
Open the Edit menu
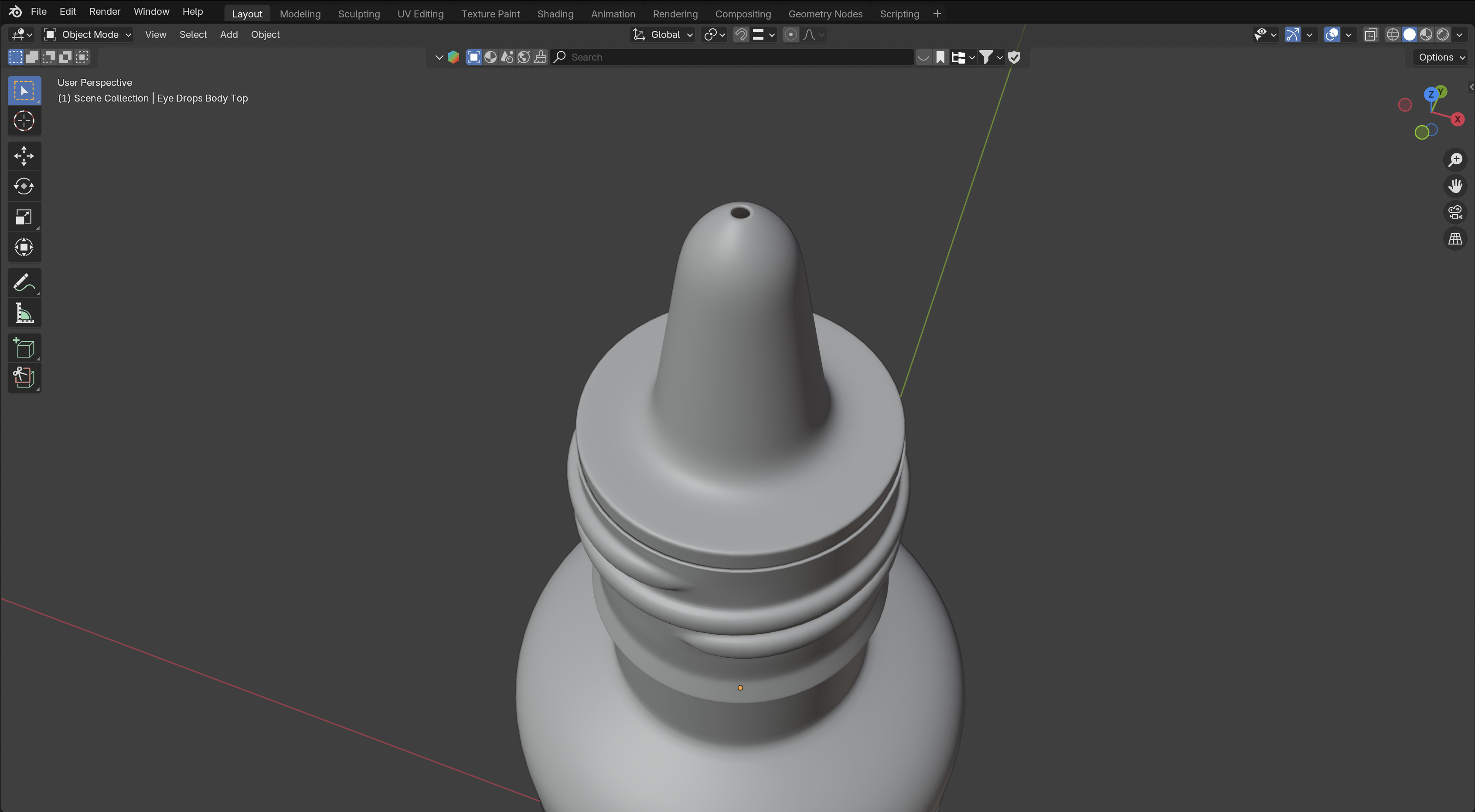(x=68, y=11)
